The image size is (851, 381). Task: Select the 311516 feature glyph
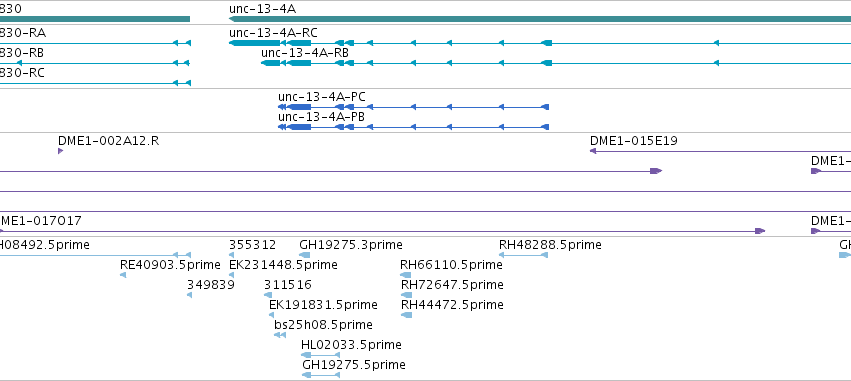pos(268,295)
